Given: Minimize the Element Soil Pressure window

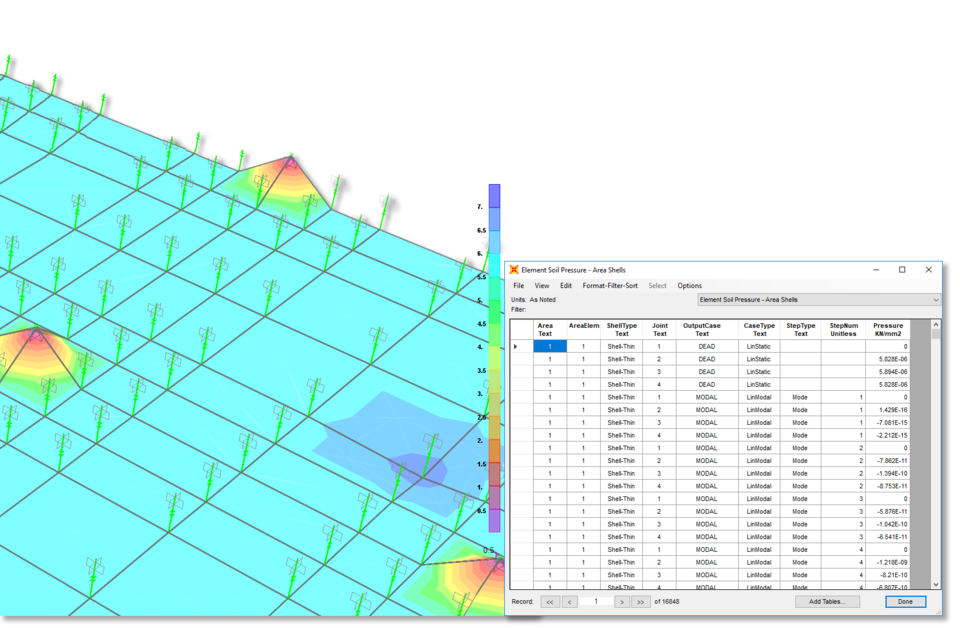Looking at the screenshot, I should pos(876,270).
